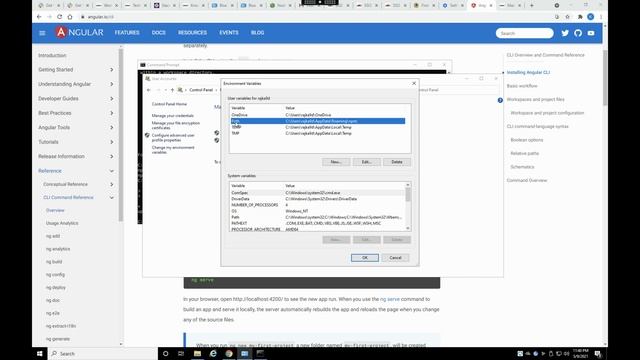This screenshot has width=640, height=360.
Task: Select PATHEXT system variable row
Action: click(317, 223)
